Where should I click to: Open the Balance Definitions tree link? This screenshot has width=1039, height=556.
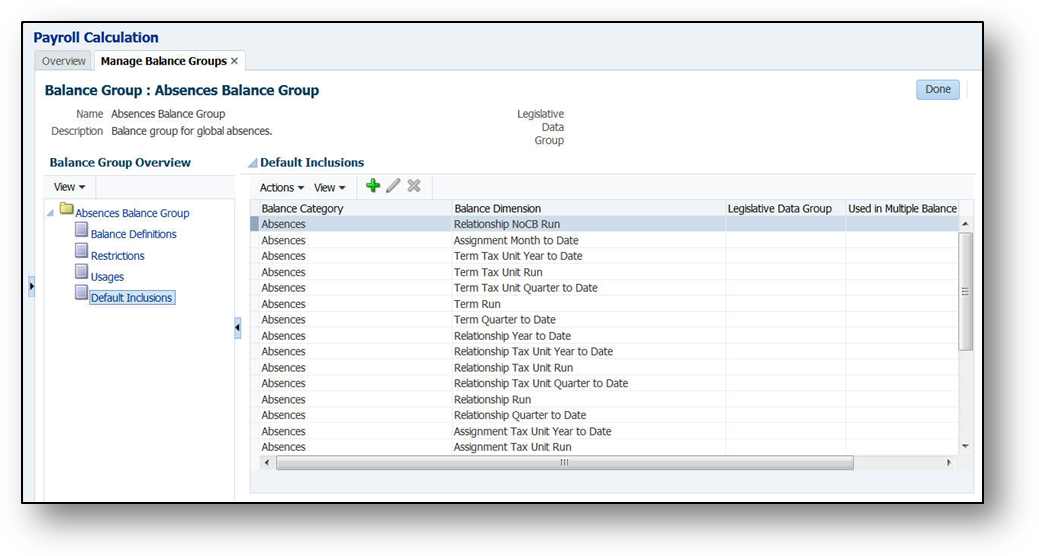click(x=133, y=234)
